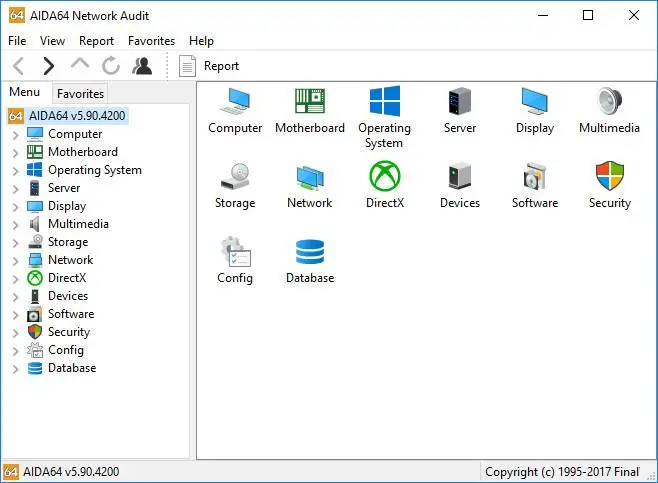Select Motherboard in the sidebar tree
The width and height of the screenshot is (658, 483).
(x=83, y=152)
